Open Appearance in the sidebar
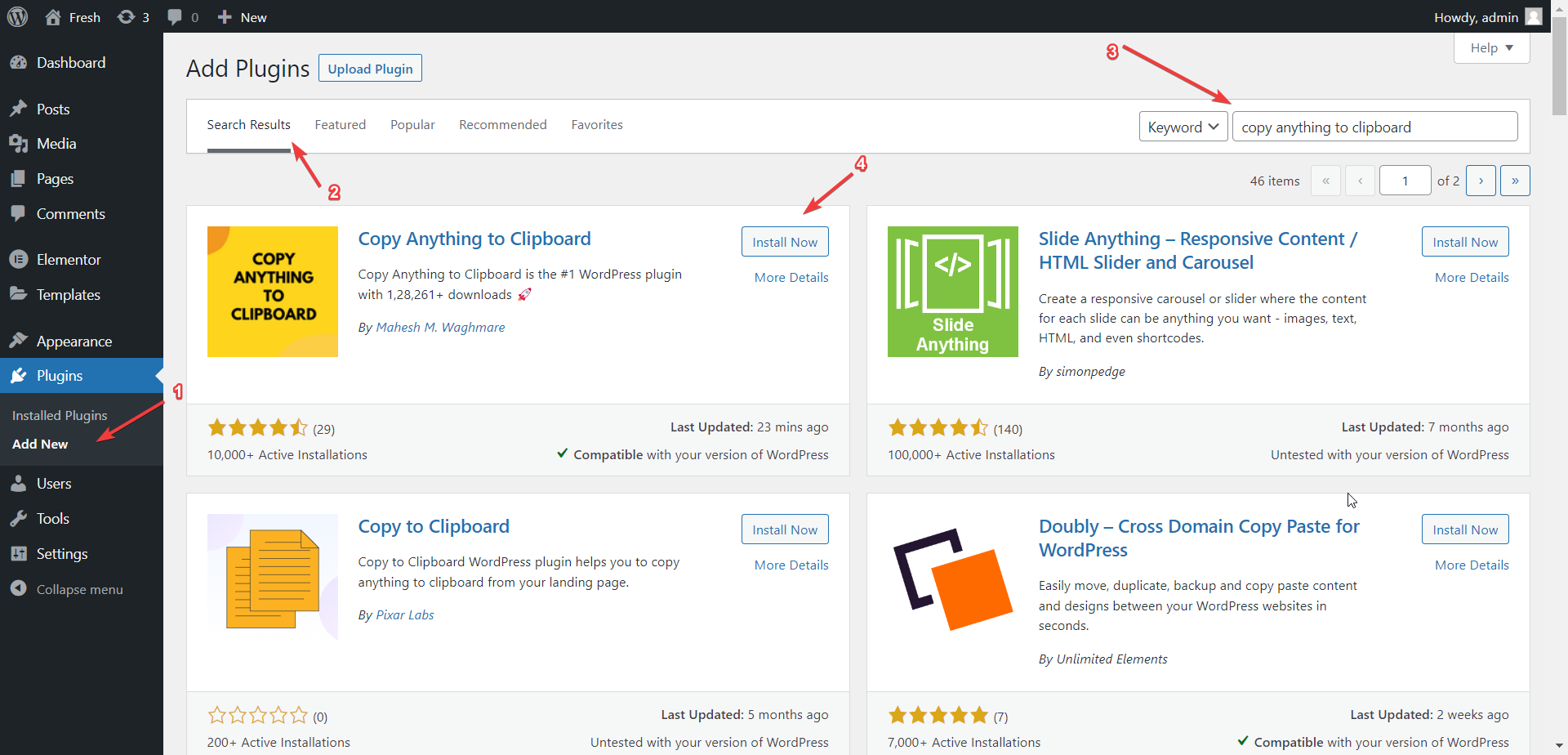The height and width of the screenshot is (755, 1568). 82,342
